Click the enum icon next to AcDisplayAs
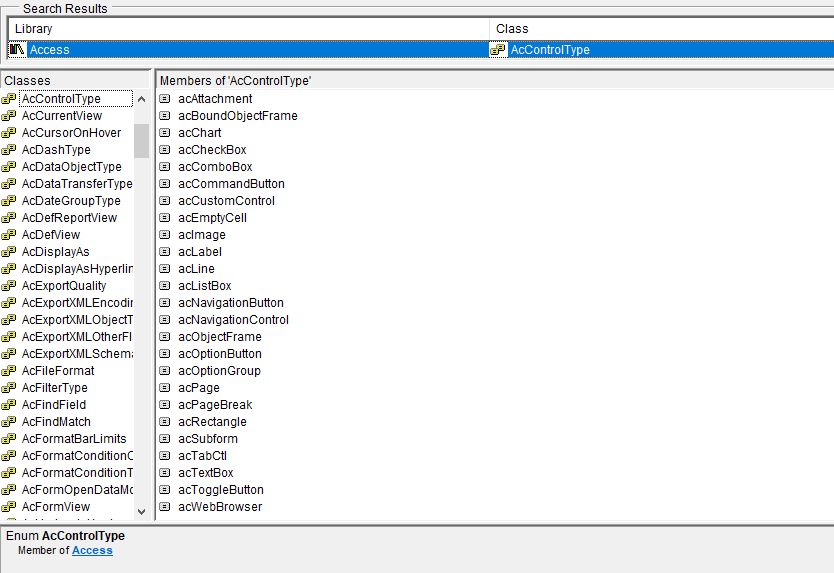Image resolution: width=834 pixels, height=573 pixels. pos(9,252)
